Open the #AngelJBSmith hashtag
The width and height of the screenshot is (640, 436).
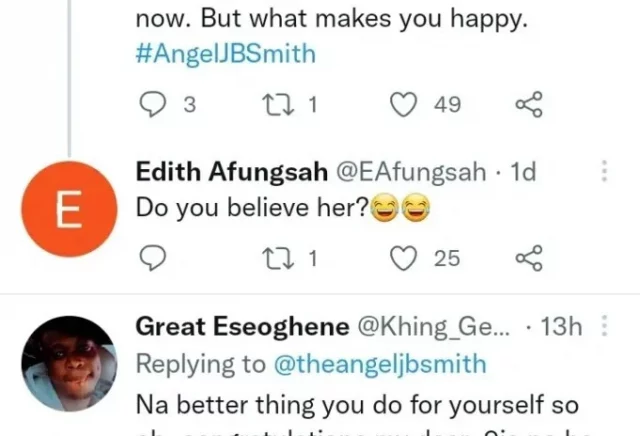(x=225, y=54)
